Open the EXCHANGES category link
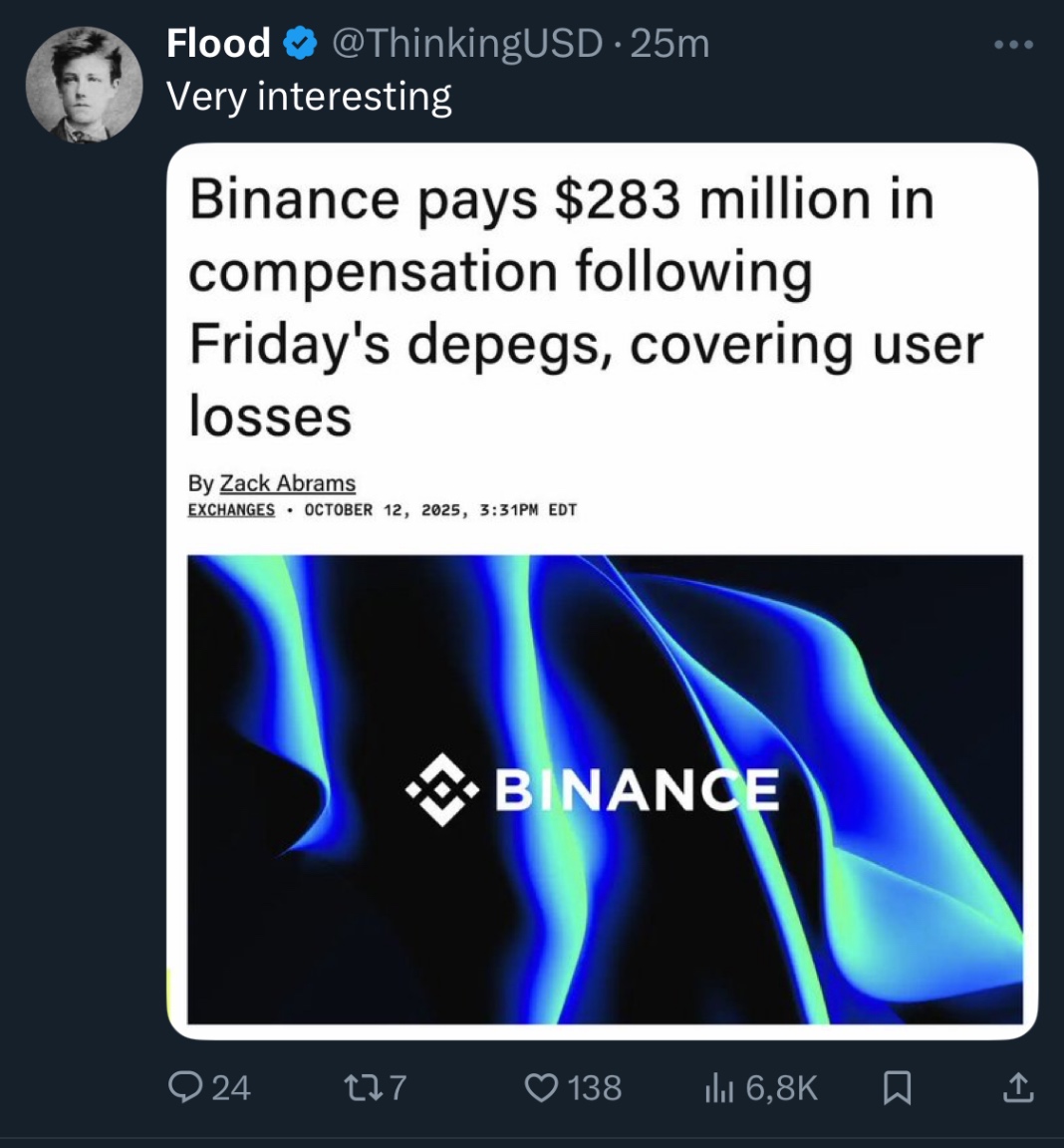This screenshot has height=1148, width=1064. [x=231, y=510]
